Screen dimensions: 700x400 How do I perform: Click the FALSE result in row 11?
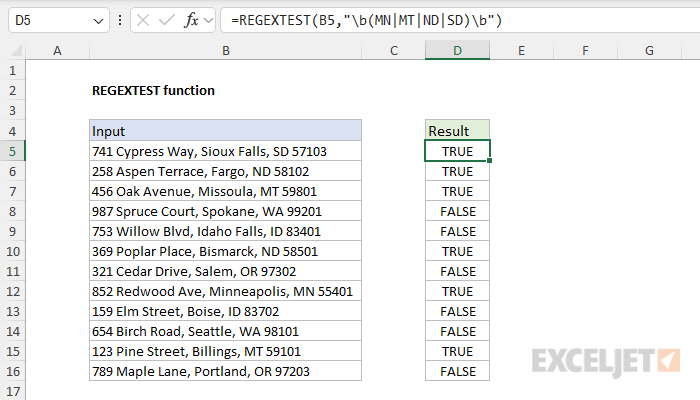458,271
